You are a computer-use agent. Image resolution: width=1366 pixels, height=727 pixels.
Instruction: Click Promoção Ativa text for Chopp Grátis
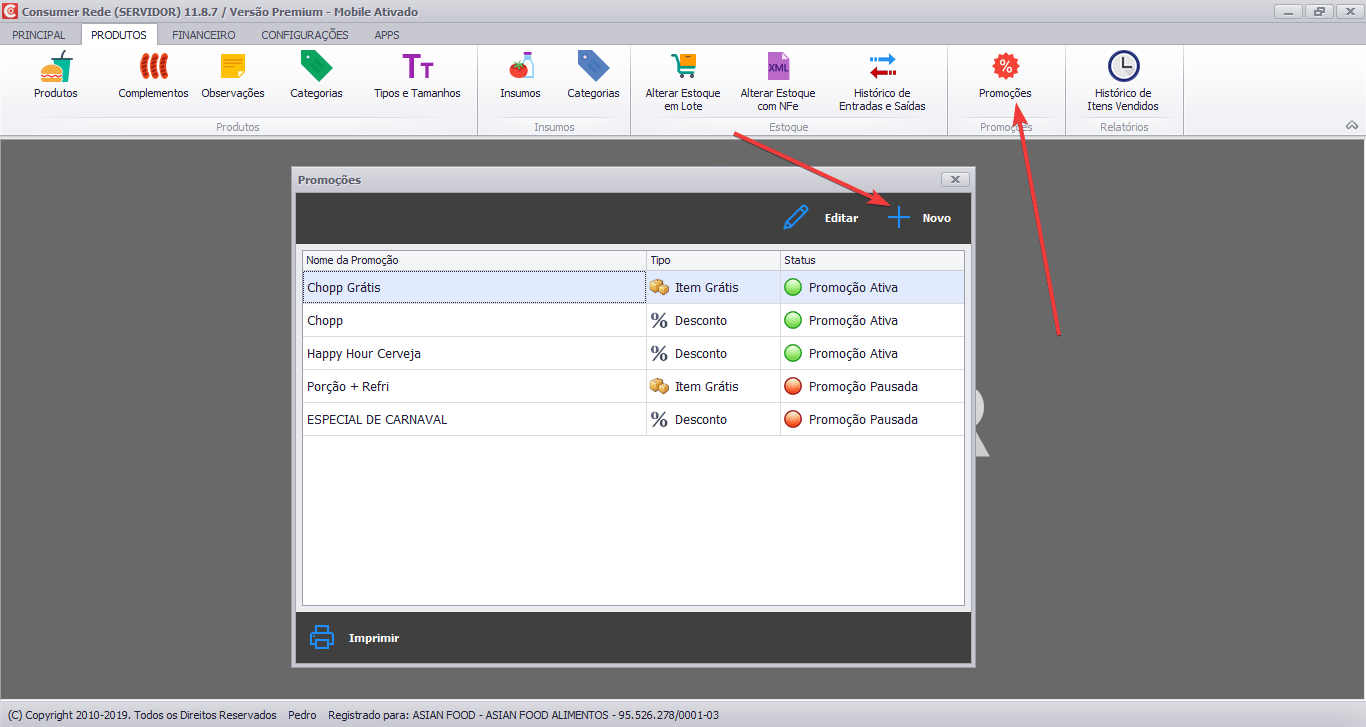[x=853, y=288]
